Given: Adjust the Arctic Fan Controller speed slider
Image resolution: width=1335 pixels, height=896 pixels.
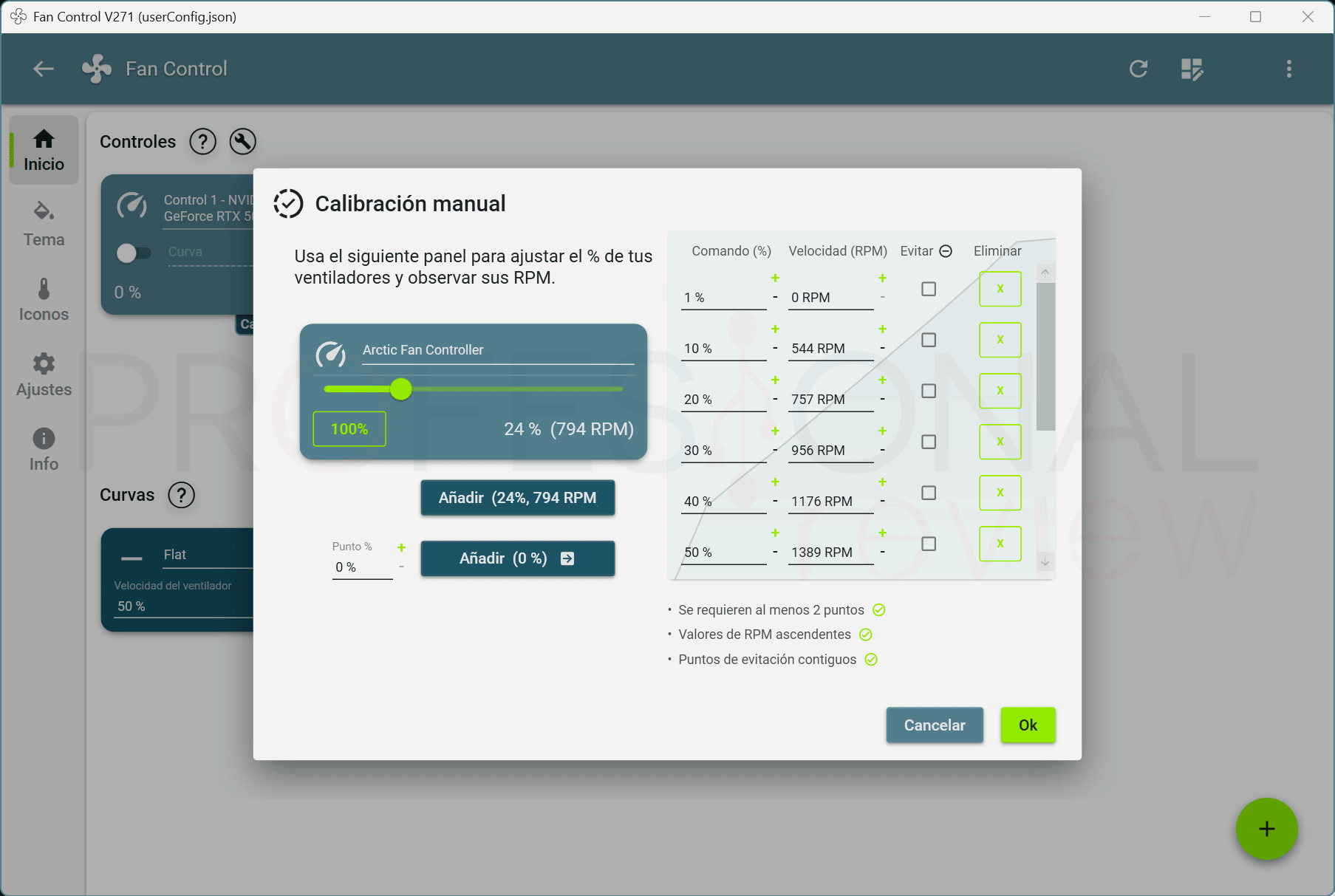Looking at the screenshot, I should click(x=474, y=389).
